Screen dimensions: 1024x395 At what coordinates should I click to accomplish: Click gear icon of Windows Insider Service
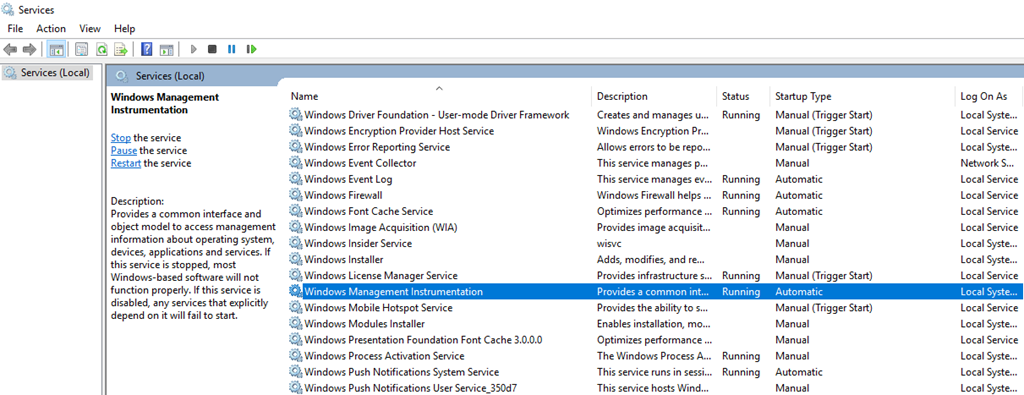[x=296, y=244]
